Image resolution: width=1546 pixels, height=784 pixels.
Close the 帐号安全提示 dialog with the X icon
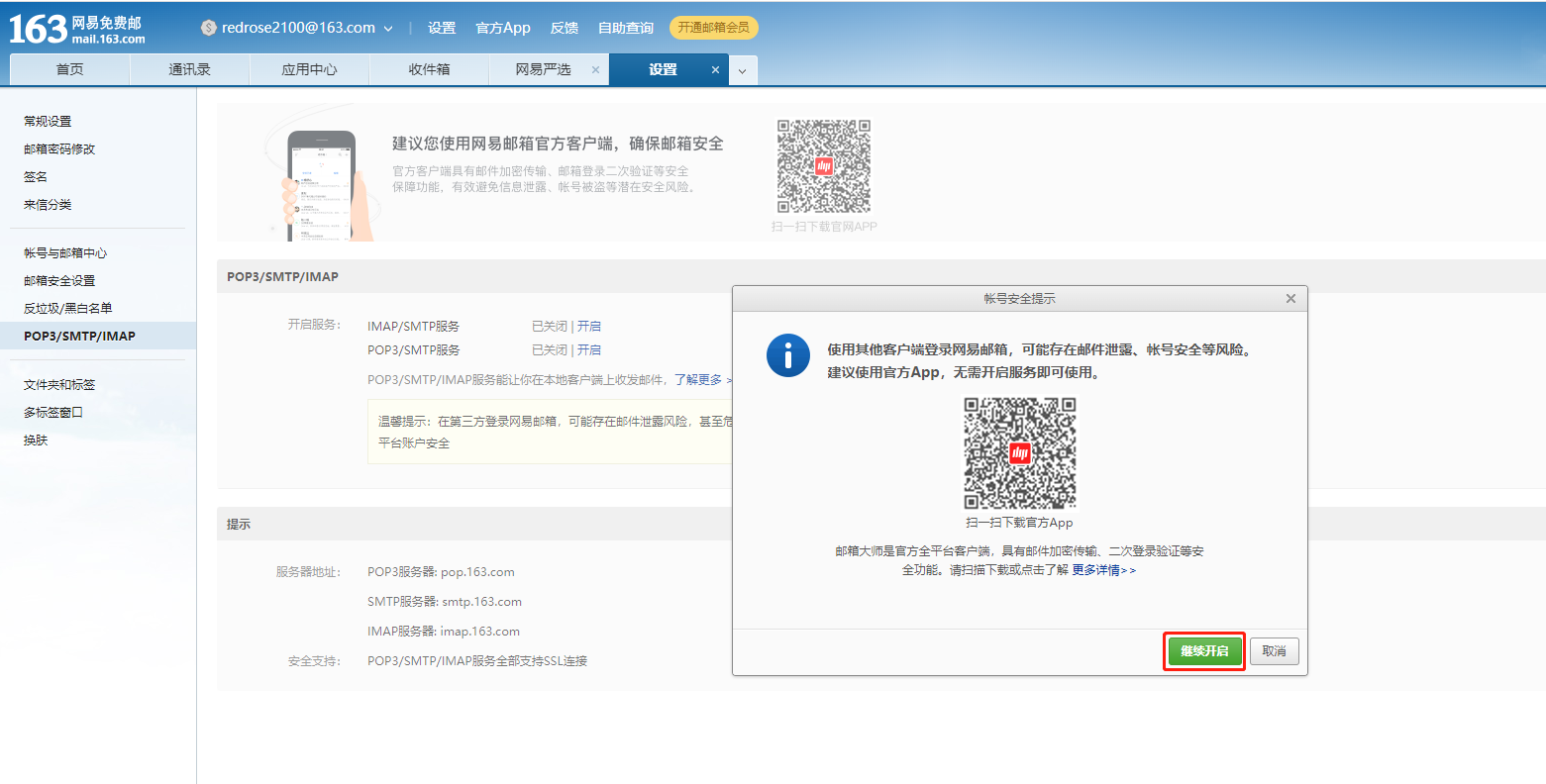click(x=1290, y=297)
